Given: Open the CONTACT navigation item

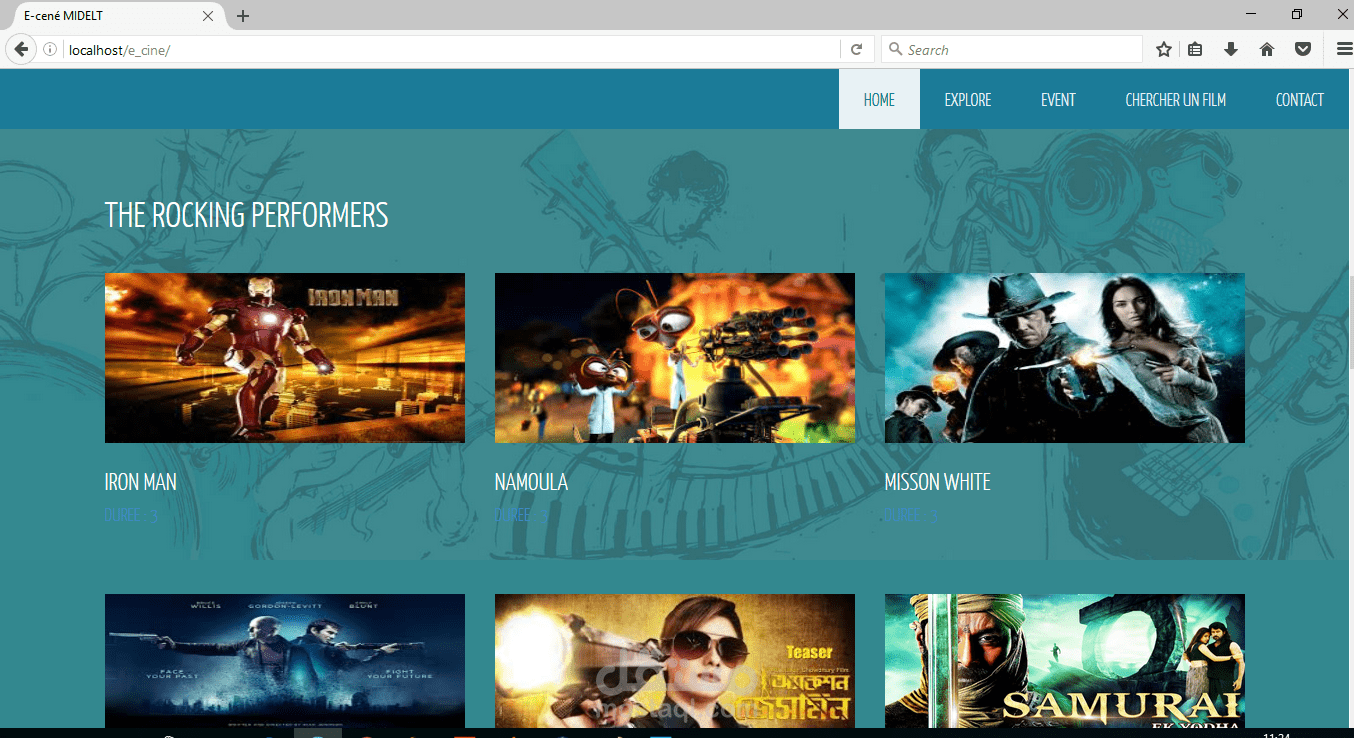Looking at the screenshot, I should click(x=1300, y=99).
